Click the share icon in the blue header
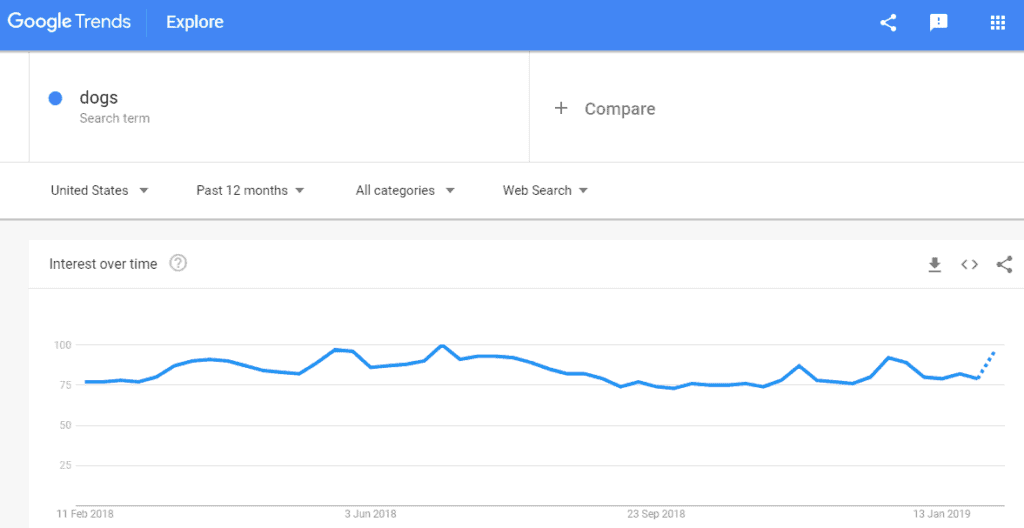1024x528 pixels. 888,23
